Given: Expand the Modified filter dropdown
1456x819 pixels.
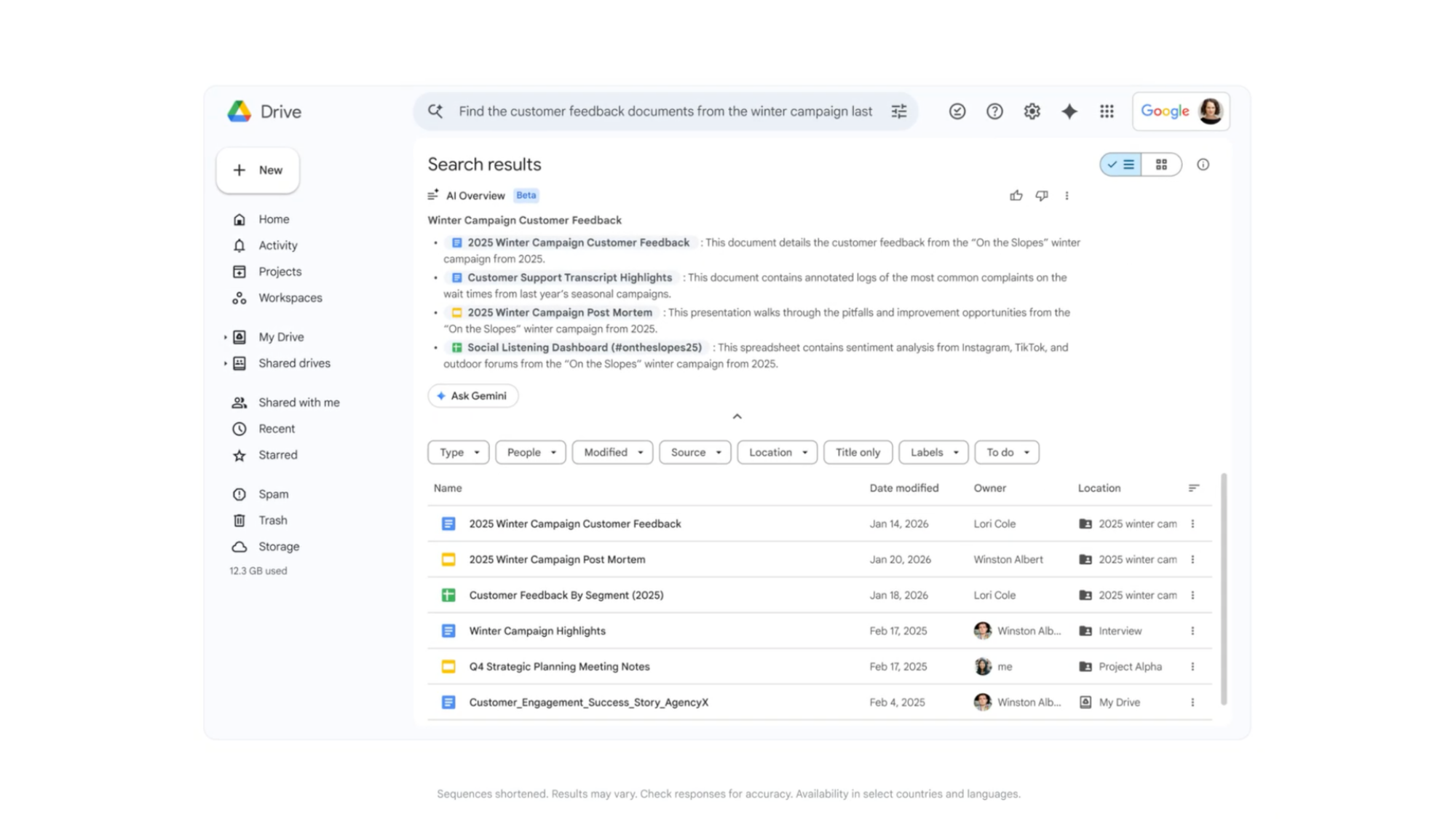Looking at the screenshot, I should pos(612,452).
